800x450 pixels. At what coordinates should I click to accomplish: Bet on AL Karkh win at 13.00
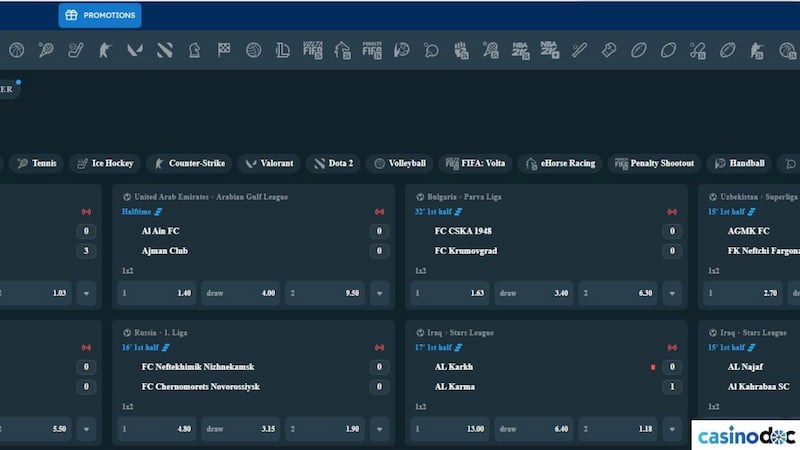[x=449, y=429]
